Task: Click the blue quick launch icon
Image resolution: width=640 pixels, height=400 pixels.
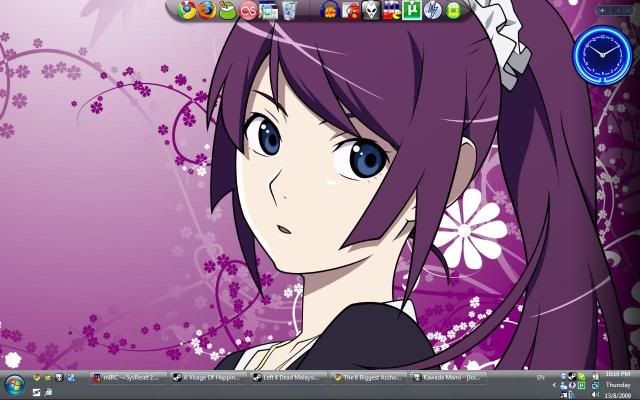Action: point(71,378)
